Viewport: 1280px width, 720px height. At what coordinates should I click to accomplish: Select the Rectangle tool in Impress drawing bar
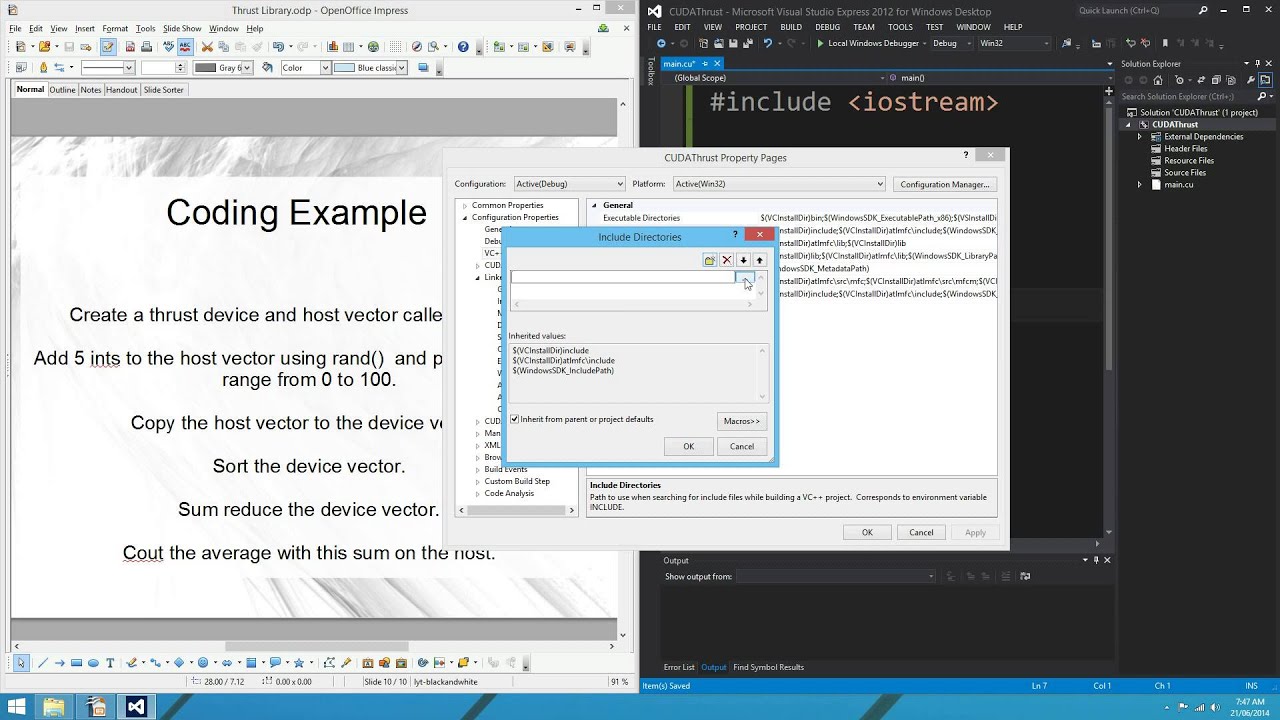click(x=76, y=662)
